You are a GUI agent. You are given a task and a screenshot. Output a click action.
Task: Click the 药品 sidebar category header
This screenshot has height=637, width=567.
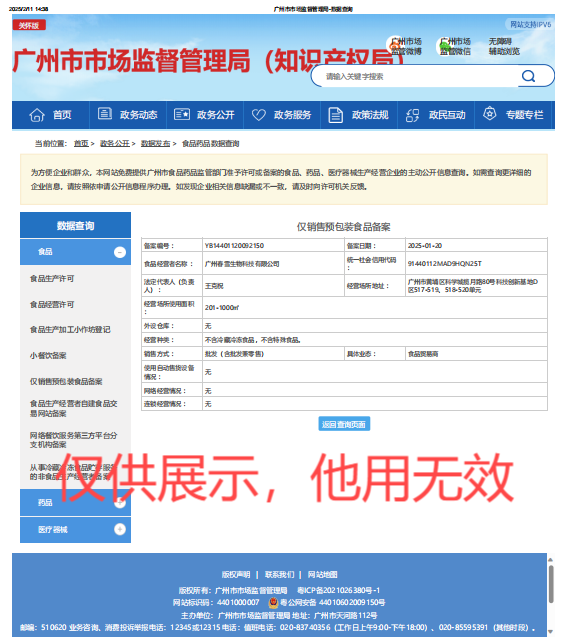(76, 503)
